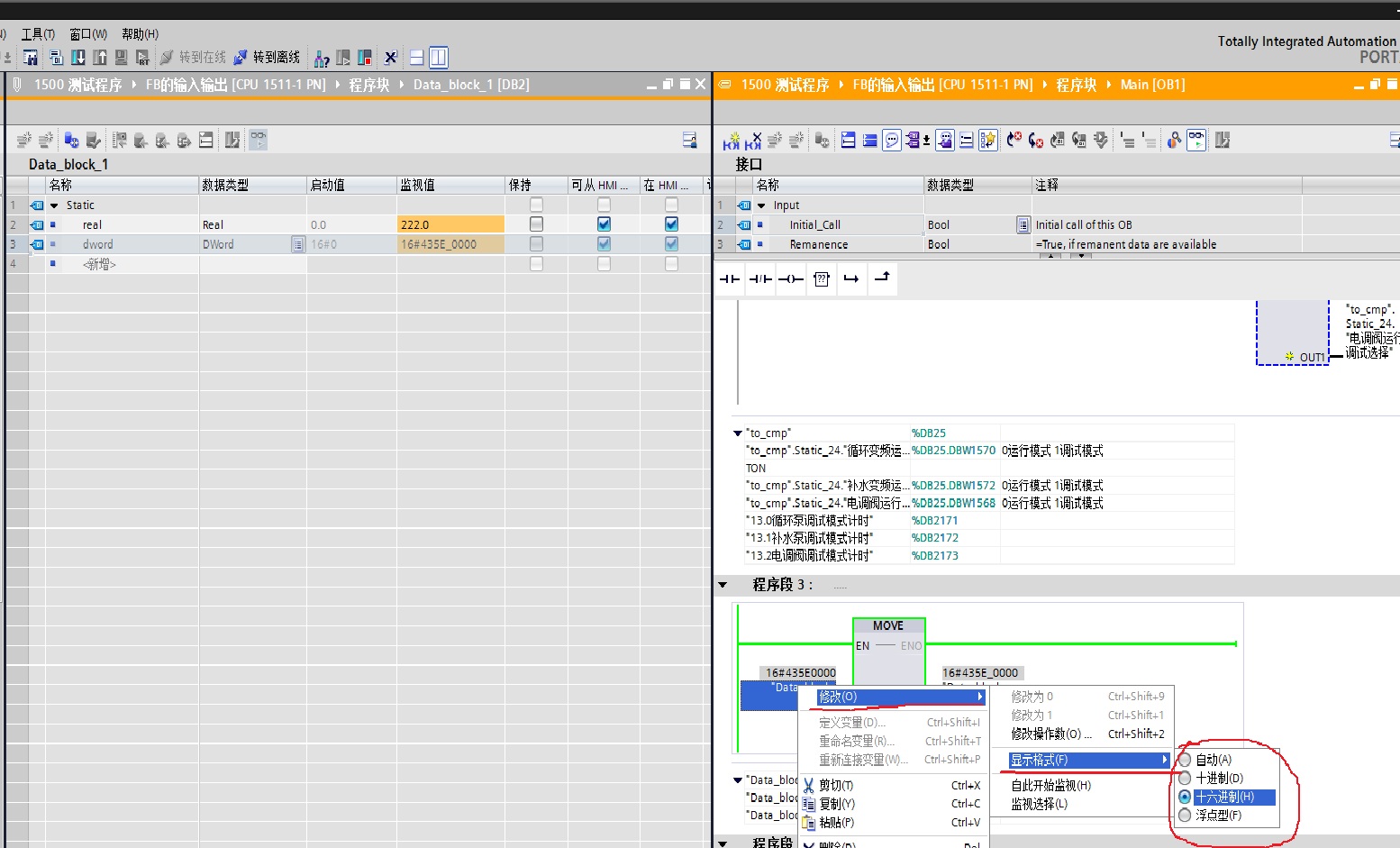Click the open branch icon

point(851,279)
